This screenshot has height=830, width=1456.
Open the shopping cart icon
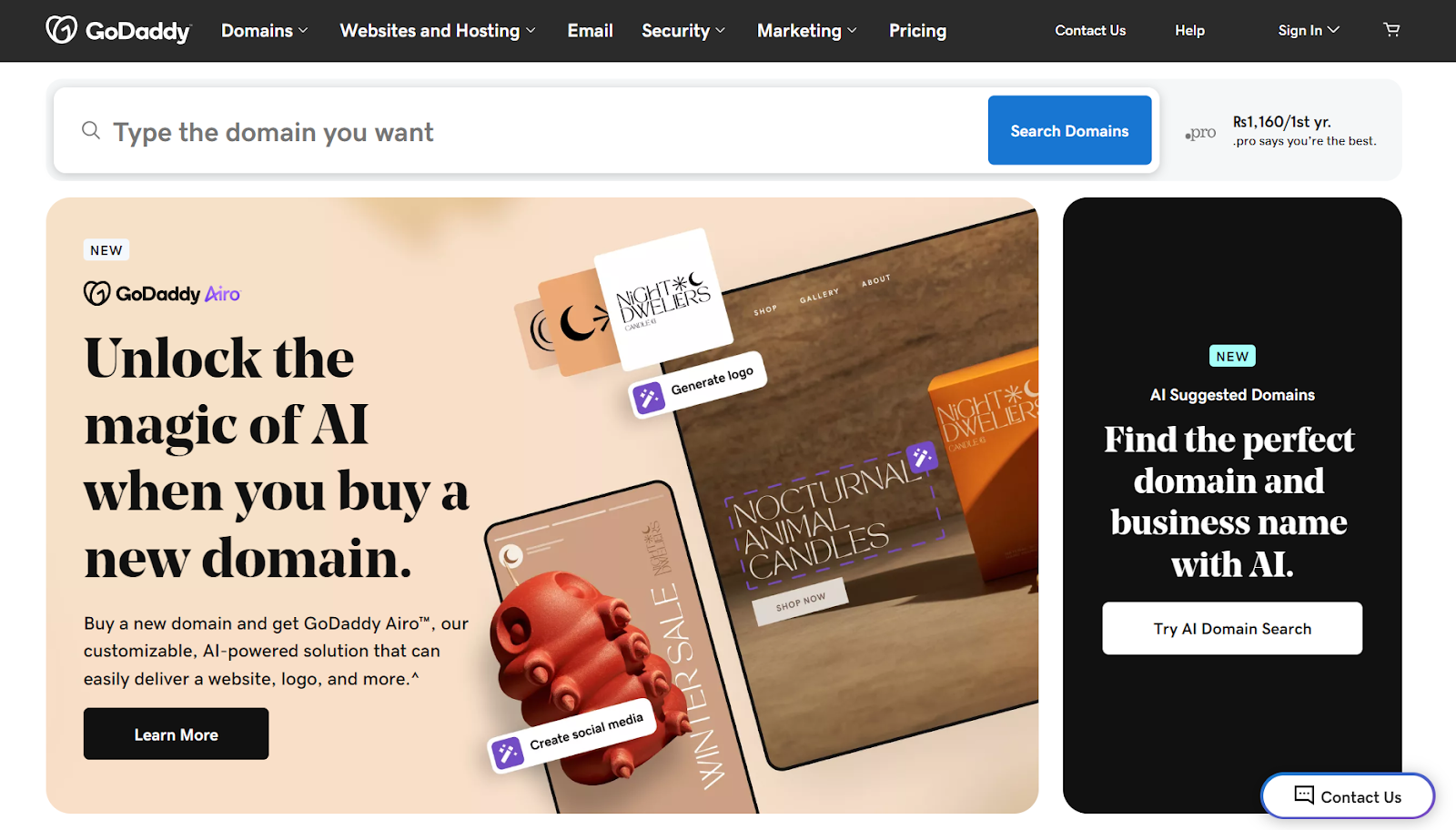tap(1391, 30)
